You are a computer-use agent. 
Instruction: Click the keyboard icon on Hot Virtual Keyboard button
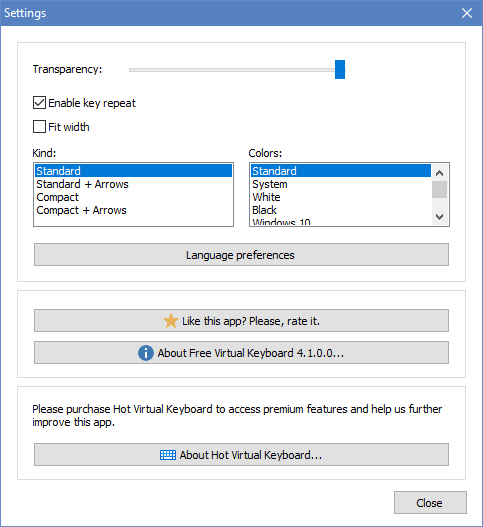[168, 455]
